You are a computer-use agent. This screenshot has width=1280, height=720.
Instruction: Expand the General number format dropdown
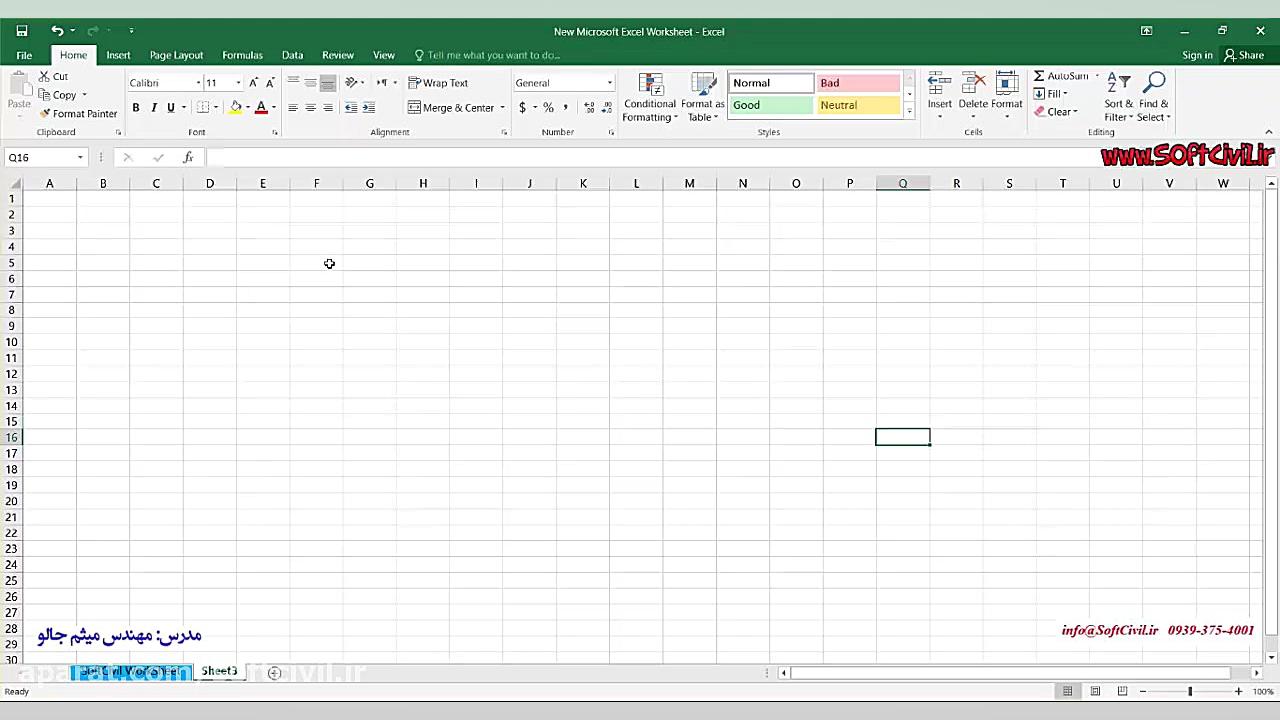(x=609, y=83)
